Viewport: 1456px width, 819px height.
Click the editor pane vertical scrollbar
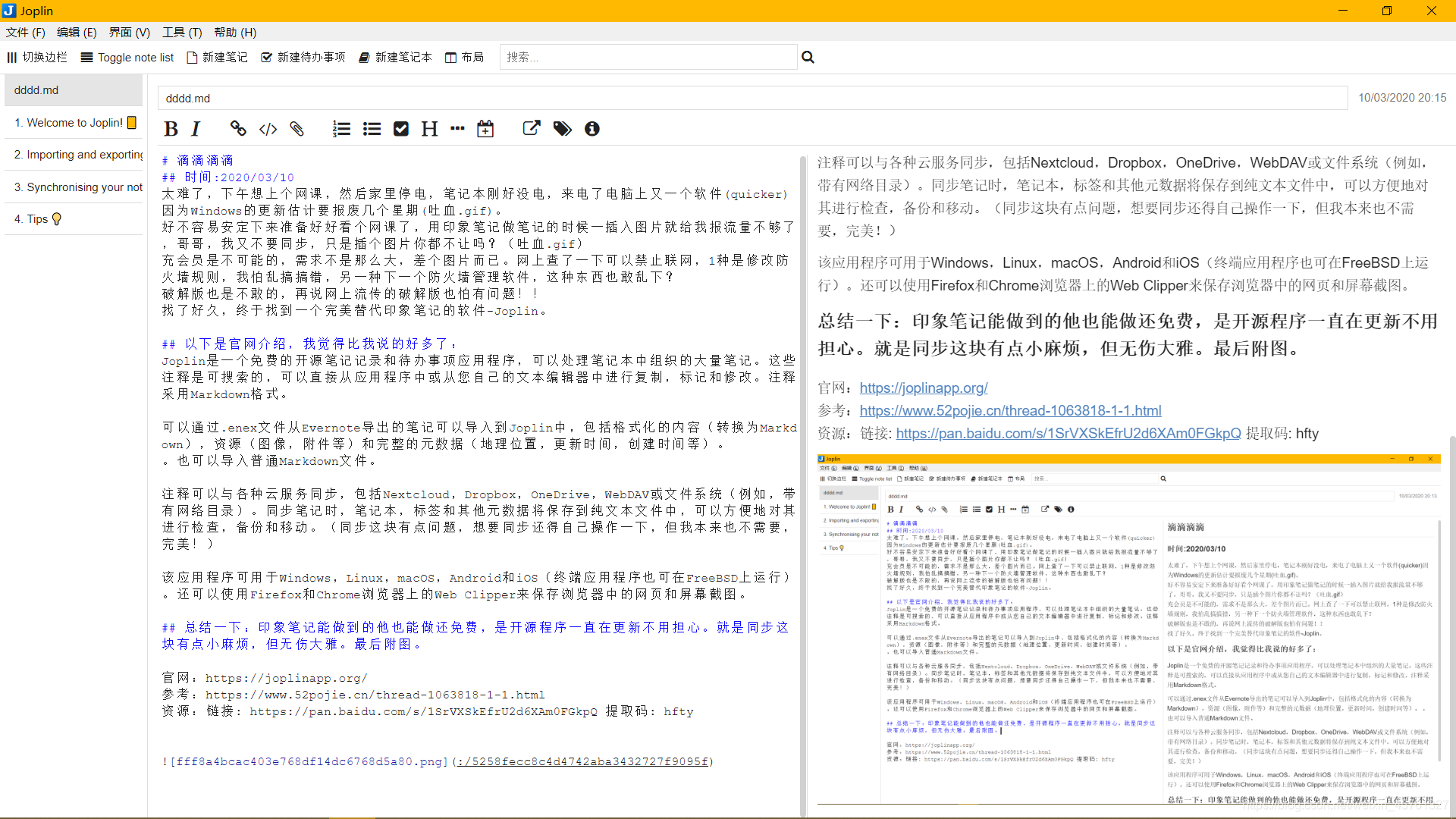pyautogui.click(x=802, y=485)
